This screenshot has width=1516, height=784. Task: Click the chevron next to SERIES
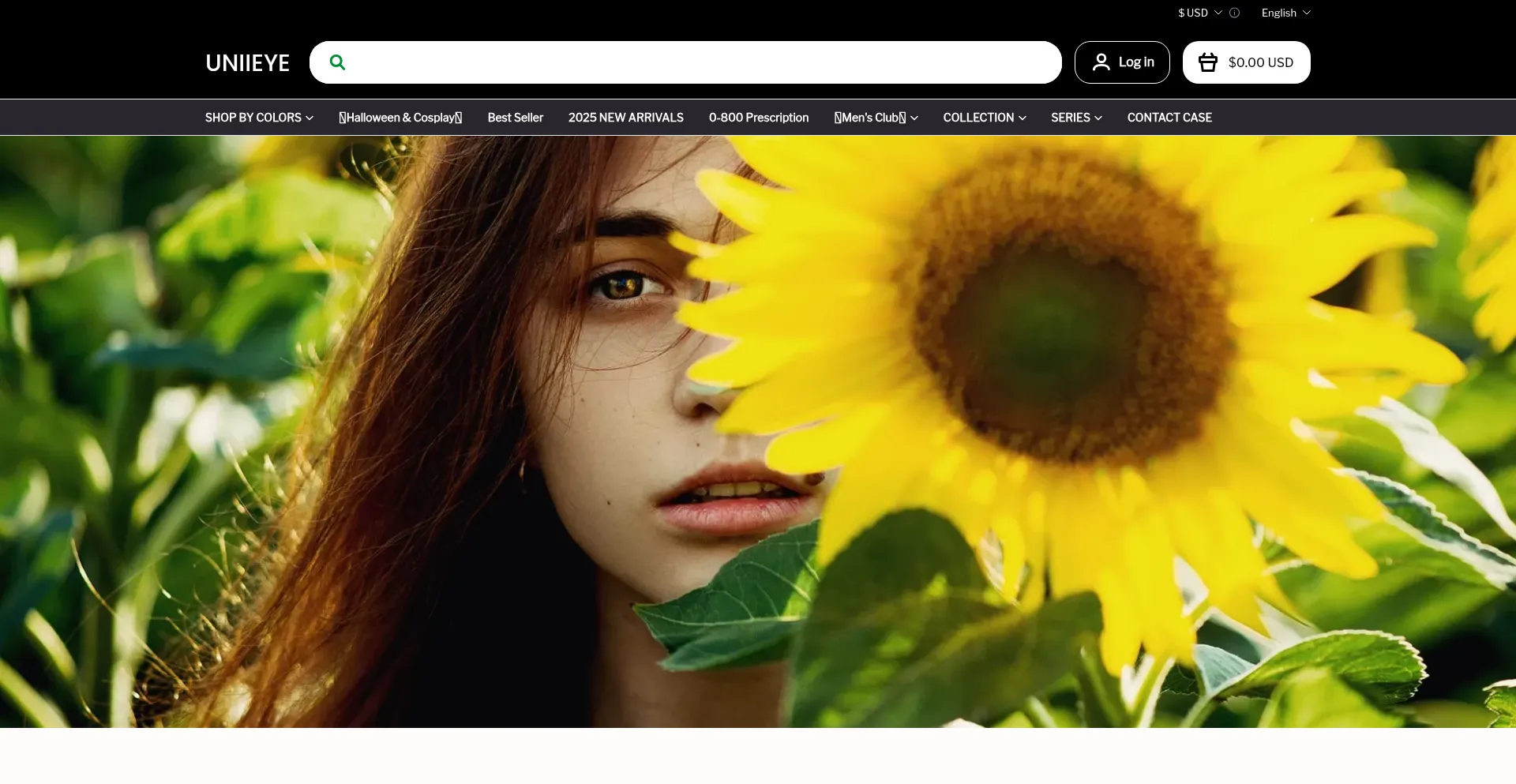coord(1098,118)
